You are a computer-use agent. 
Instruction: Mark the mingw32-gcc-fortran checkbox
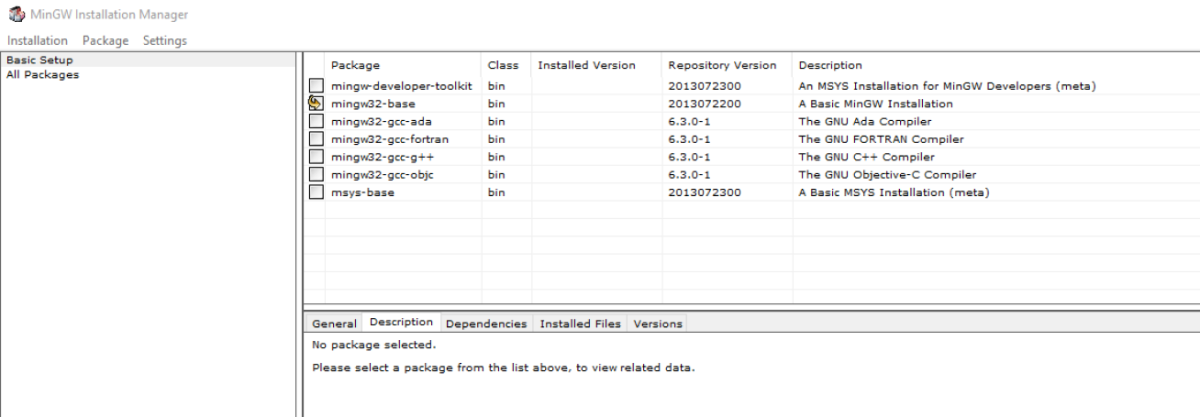[316, 139]
